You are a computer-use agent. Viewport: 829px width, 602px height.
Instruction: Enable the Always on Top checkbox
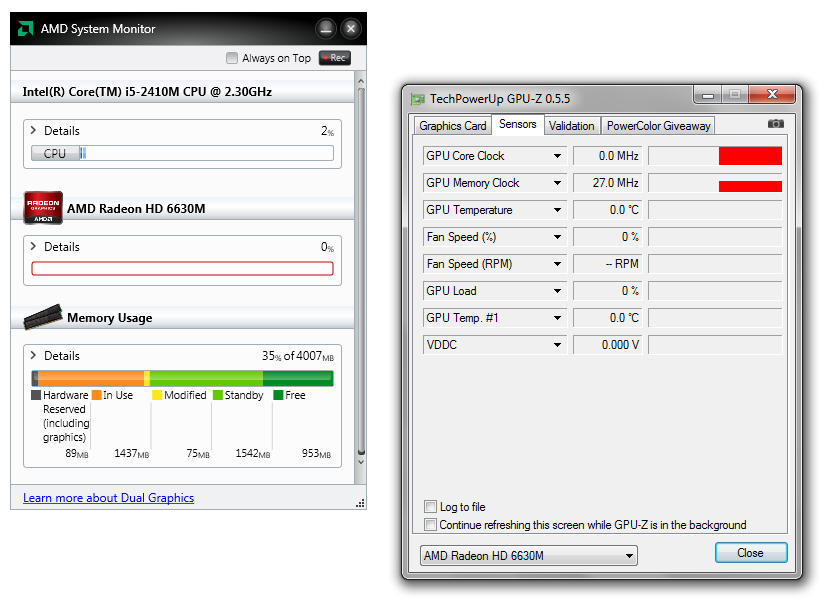click(x=232, y=58)
